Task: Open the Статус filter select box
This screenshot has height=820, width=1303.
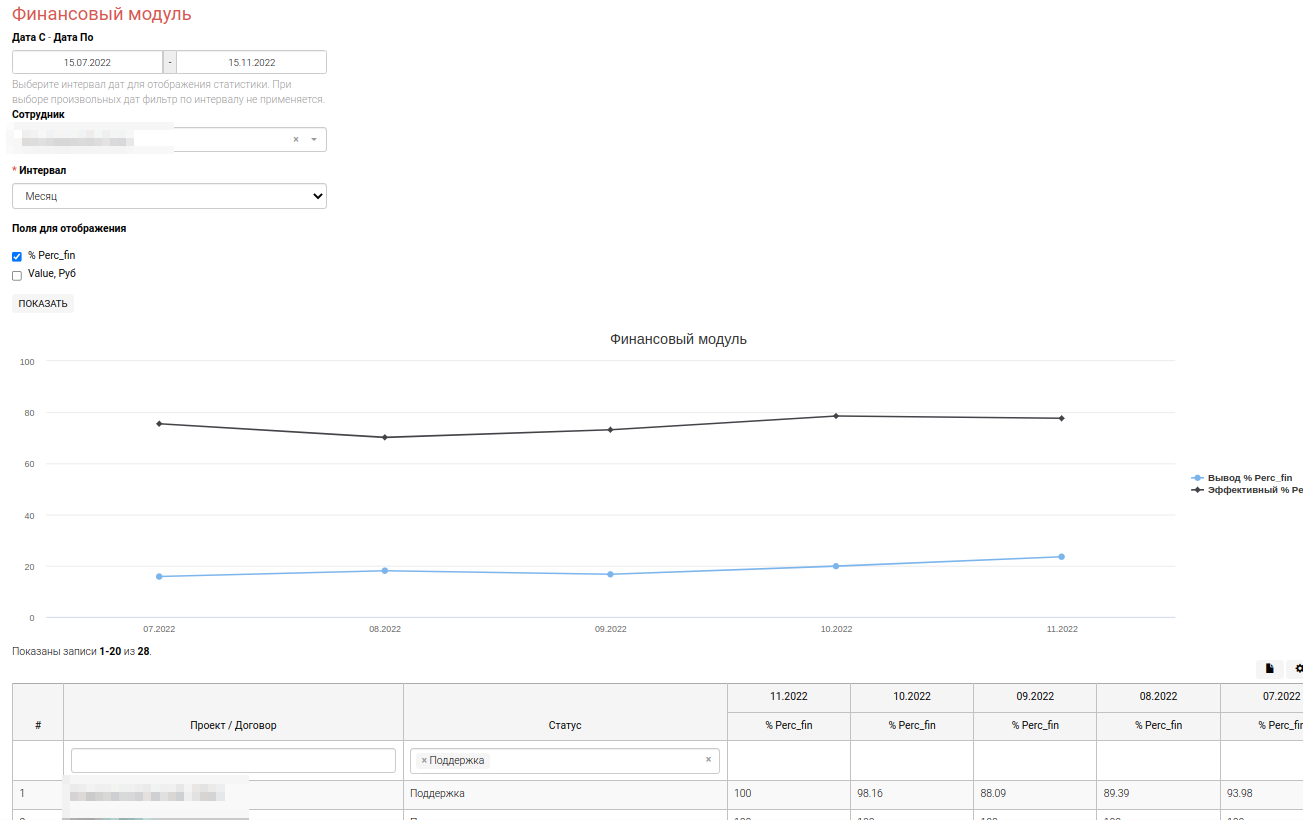Action: coord(590,761)
